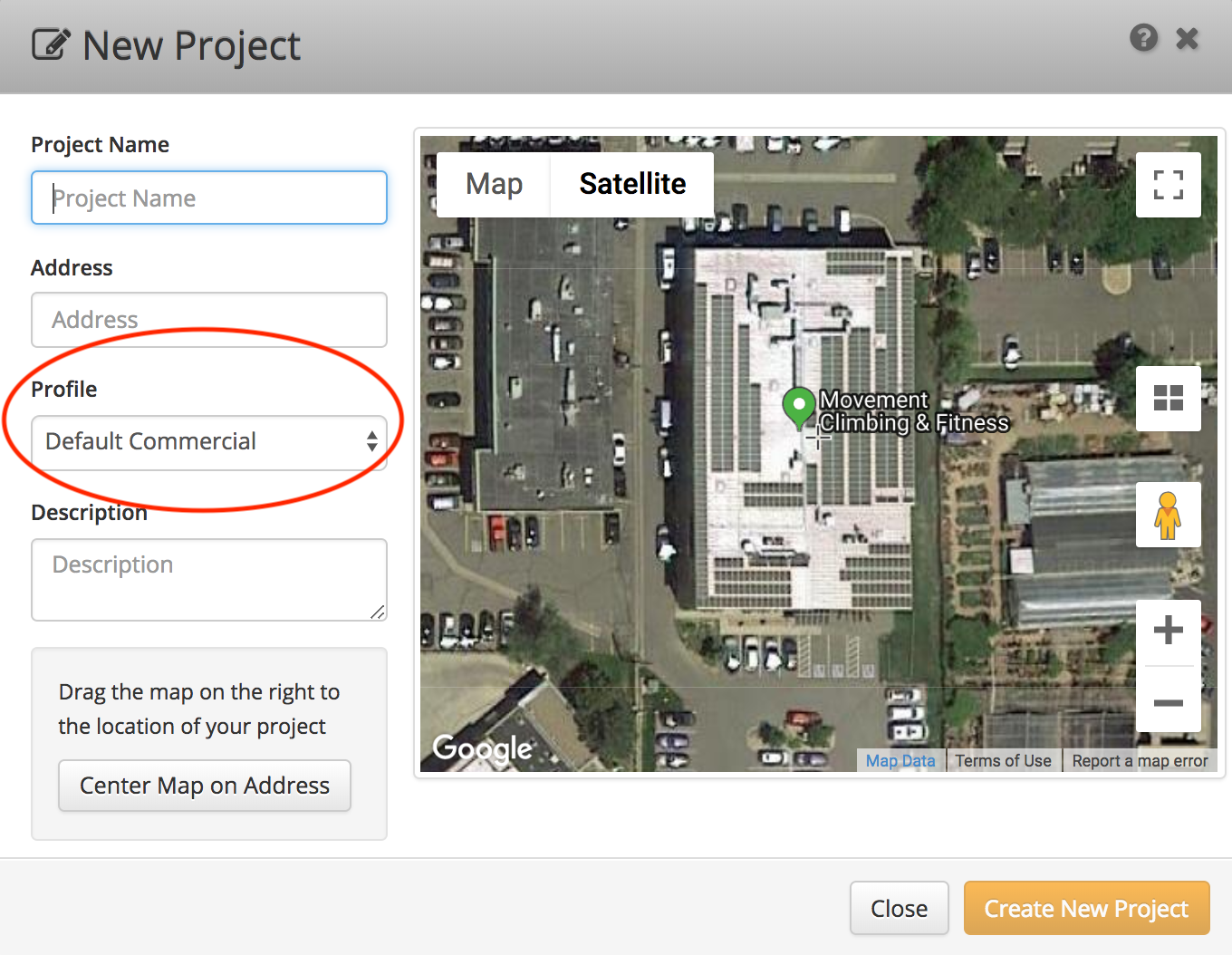Zoom in on the map
Image resolution: width=1232 pixels, height=955 pixels.
tap(1169, 631)
